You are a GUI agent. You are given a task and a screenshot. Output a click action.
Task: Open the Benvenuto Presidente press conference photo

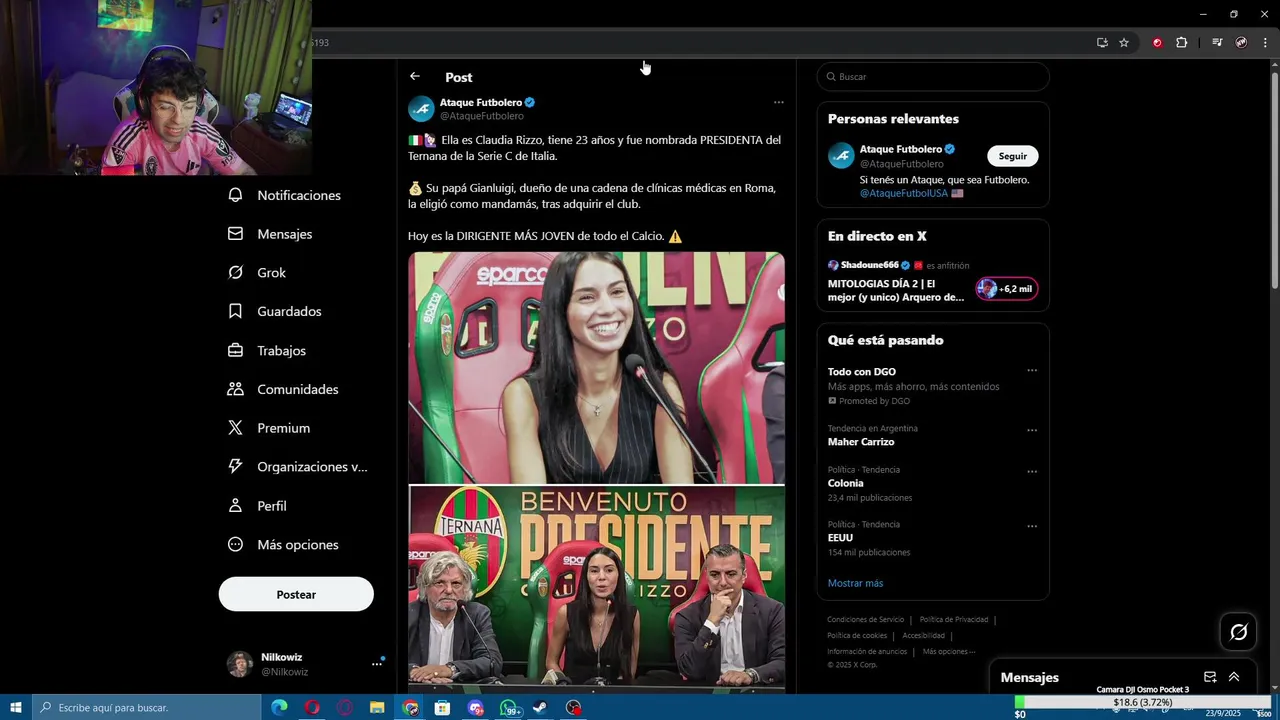[596, 590]
